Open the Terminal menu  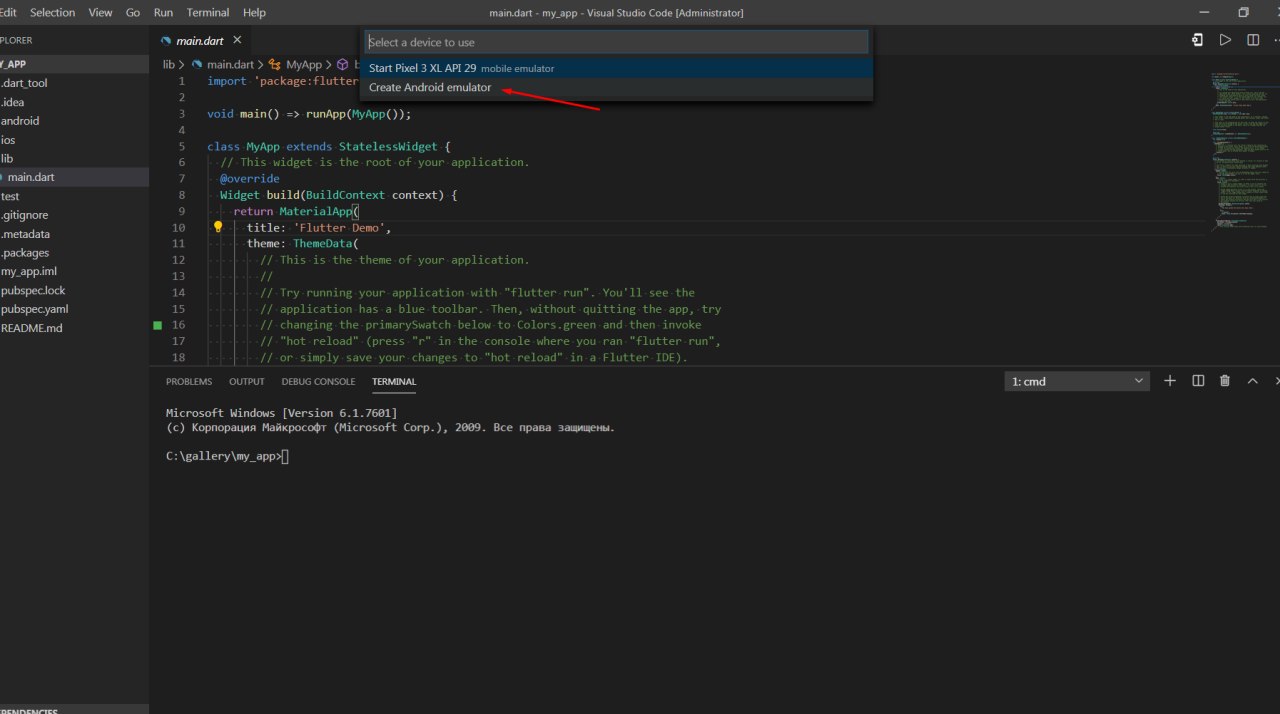point(208,12)
